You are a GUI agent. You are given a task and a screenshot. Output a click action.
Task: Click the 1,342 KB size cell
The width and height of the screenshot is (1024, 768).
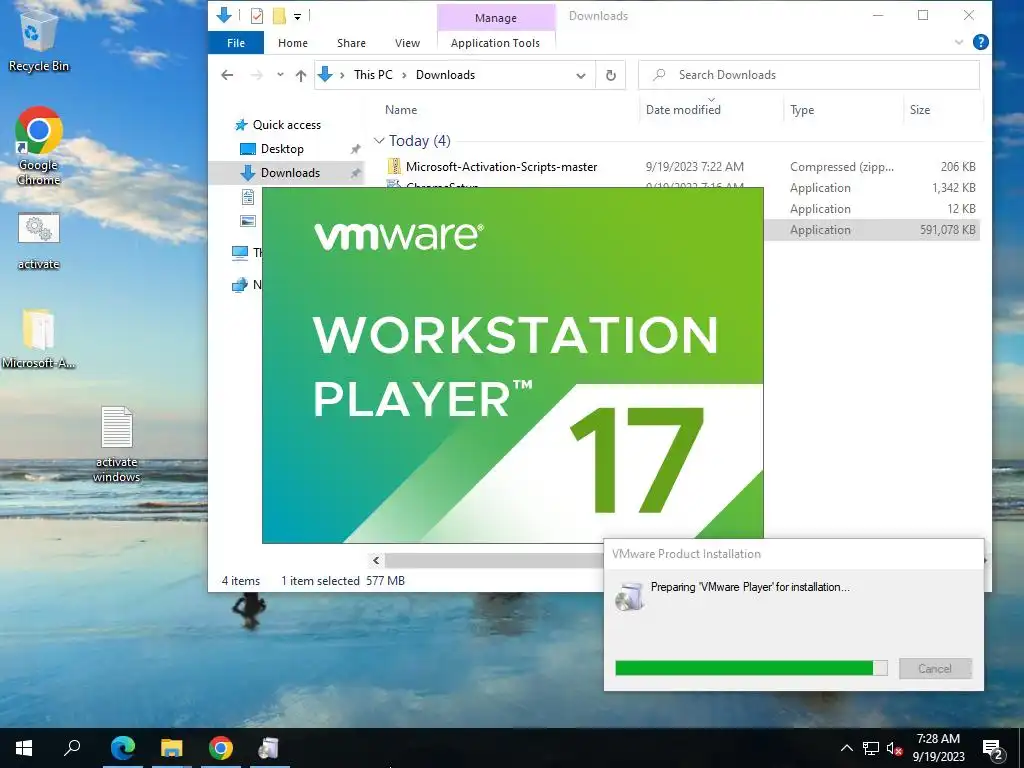coord(953,188)
